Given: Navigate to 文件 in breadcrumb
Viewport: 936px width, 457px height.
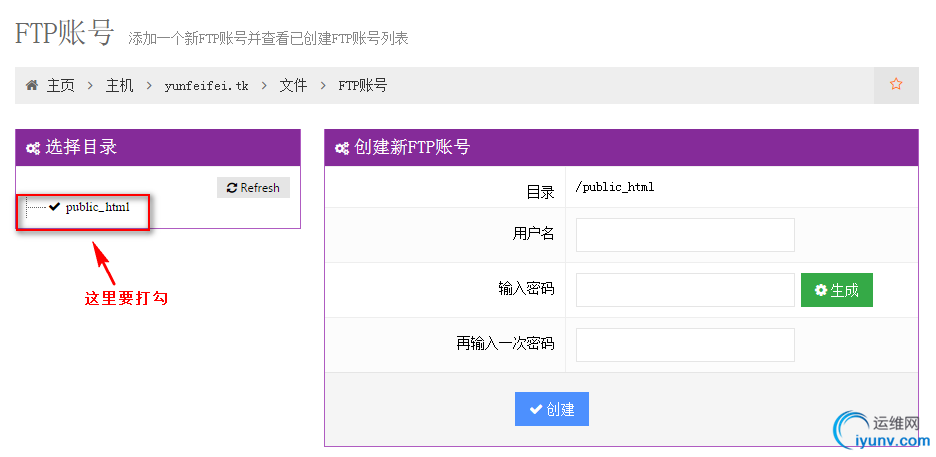Looking at the screenshot, I should click(x=293, y=86).
